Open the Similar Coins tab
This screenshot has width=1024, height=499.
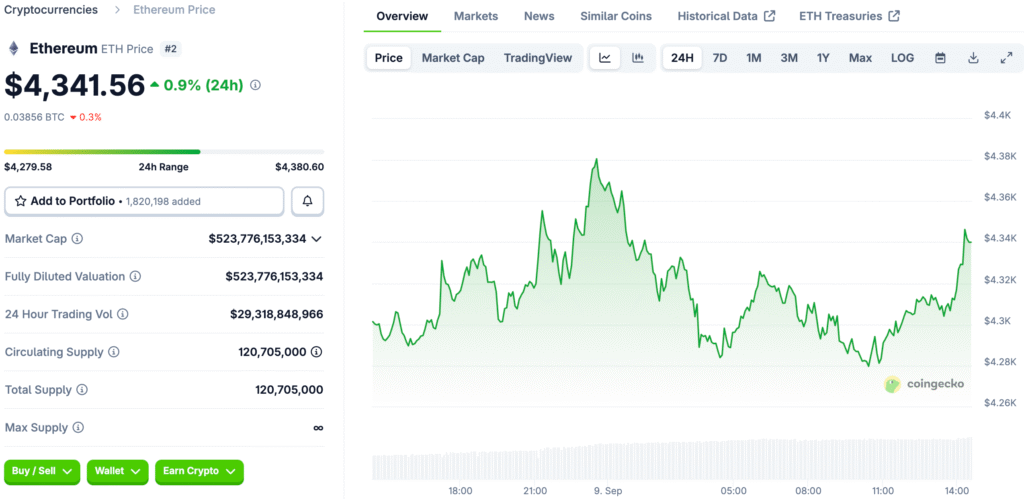(616, 16)
